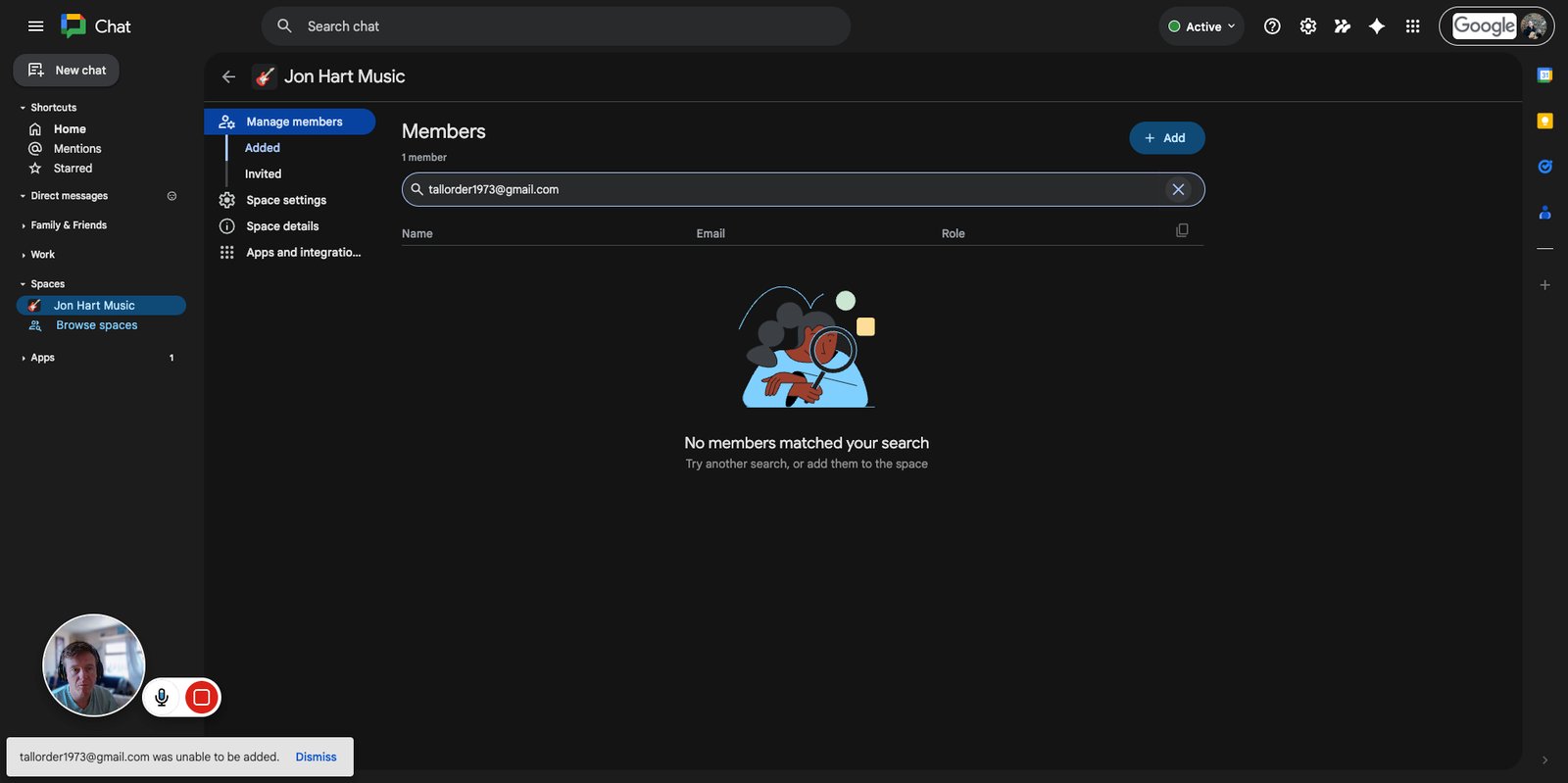Click the Search chat box
The height and width of the screenshot is (783, 1568).
(x=556, y=26)
